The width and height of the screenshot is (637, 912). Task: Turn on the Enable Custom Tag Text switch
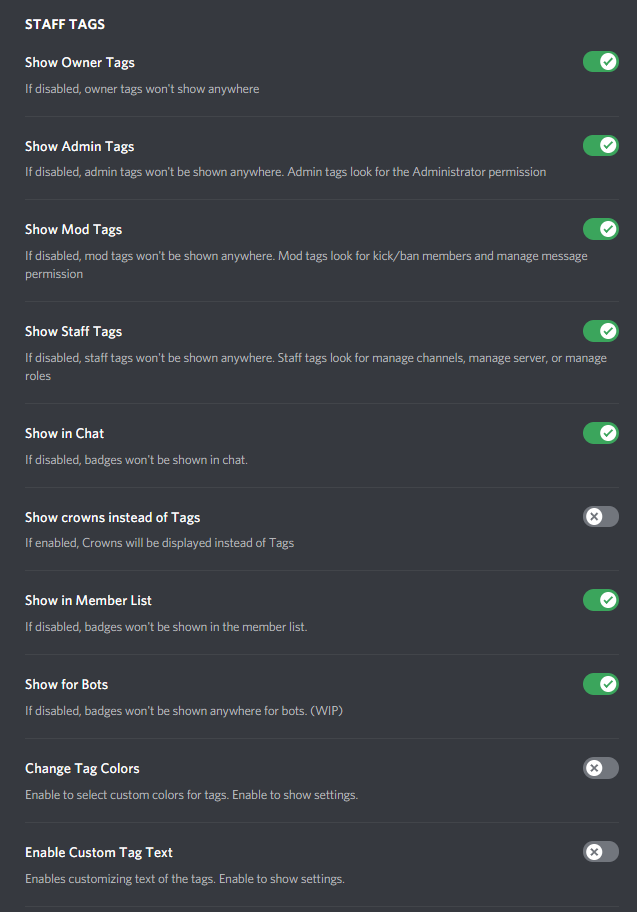600,852
